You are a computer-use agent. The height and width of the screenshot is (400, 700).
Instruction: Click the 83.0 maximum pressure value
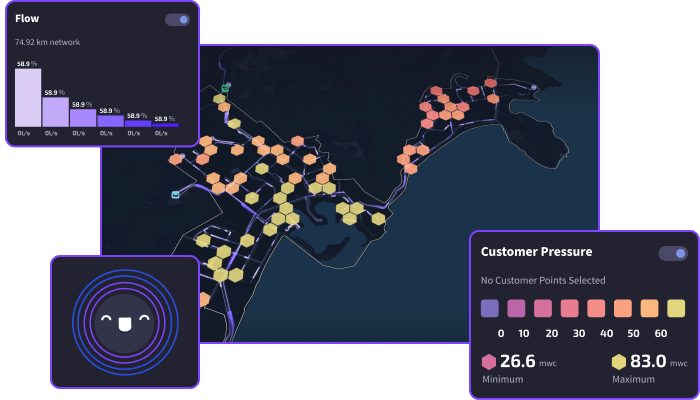(647, 362)
